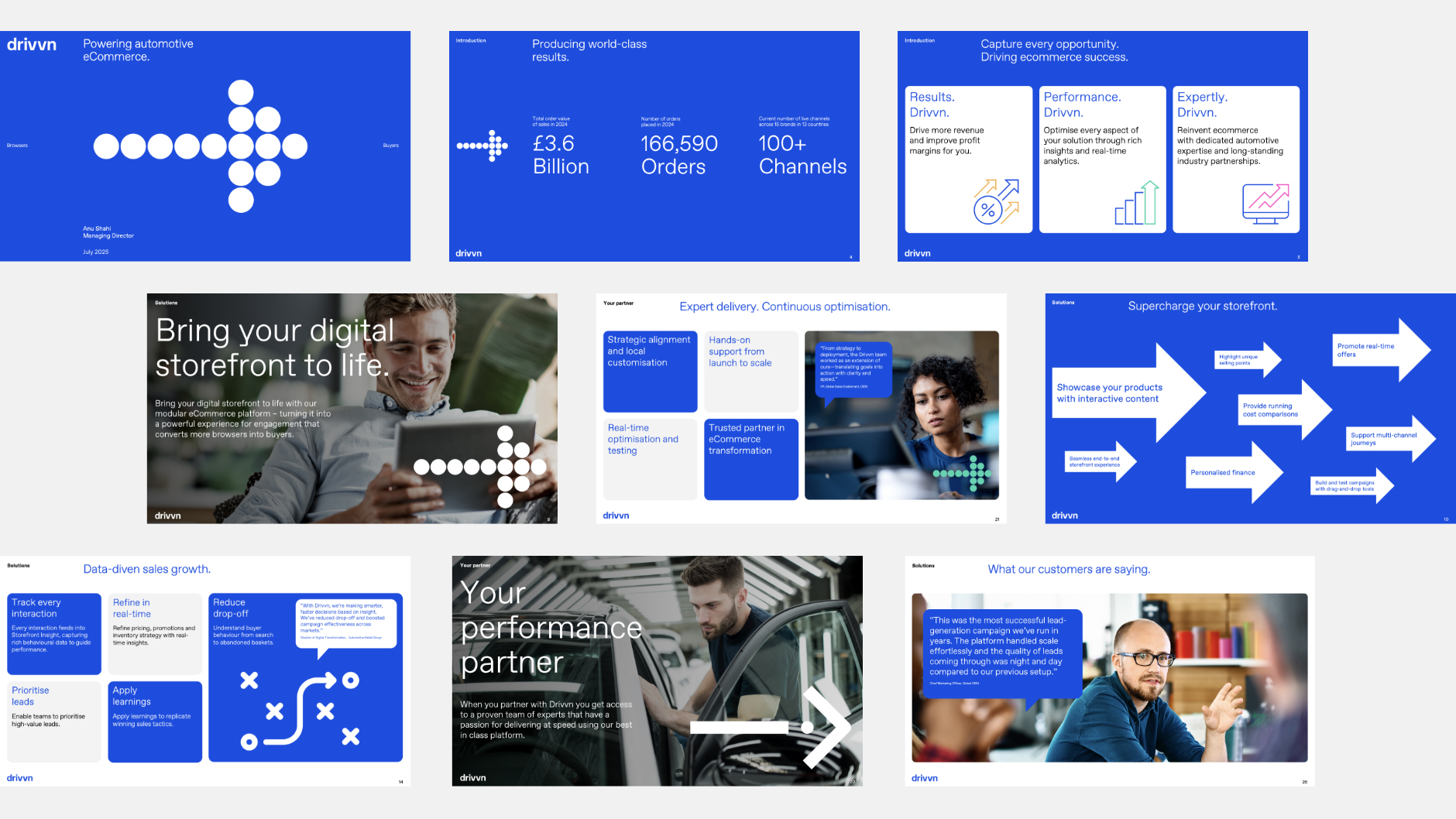
Task: Click the '£3.6 Billion' statistic
Action: click(x=561, y=155)
